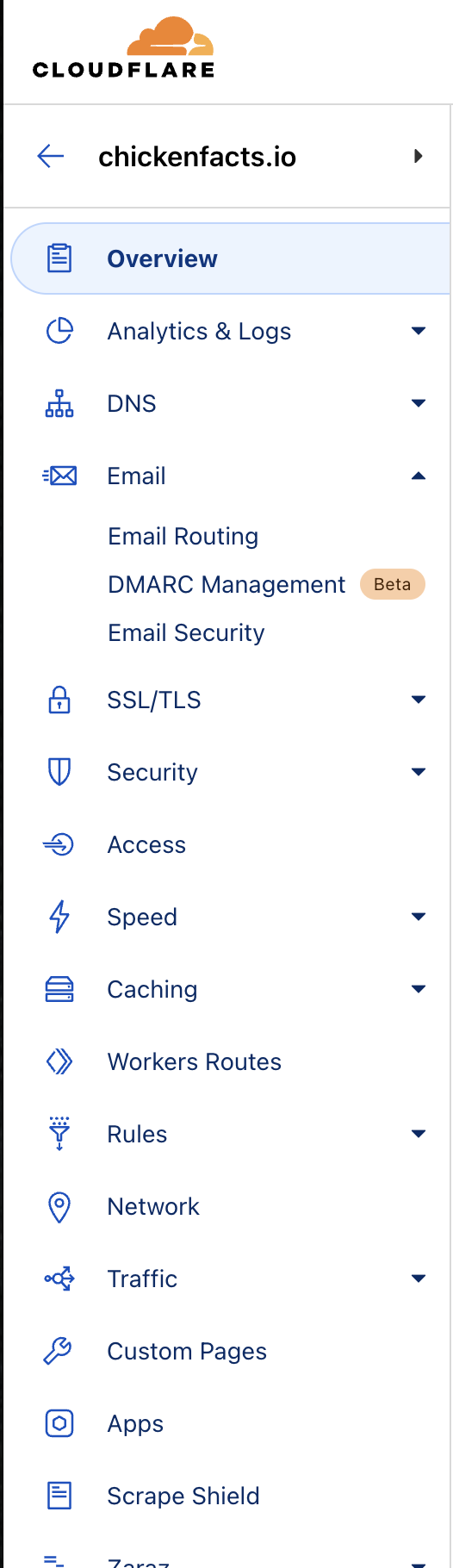Expand the SSL/TLS submenu arrow

[419, 700]
